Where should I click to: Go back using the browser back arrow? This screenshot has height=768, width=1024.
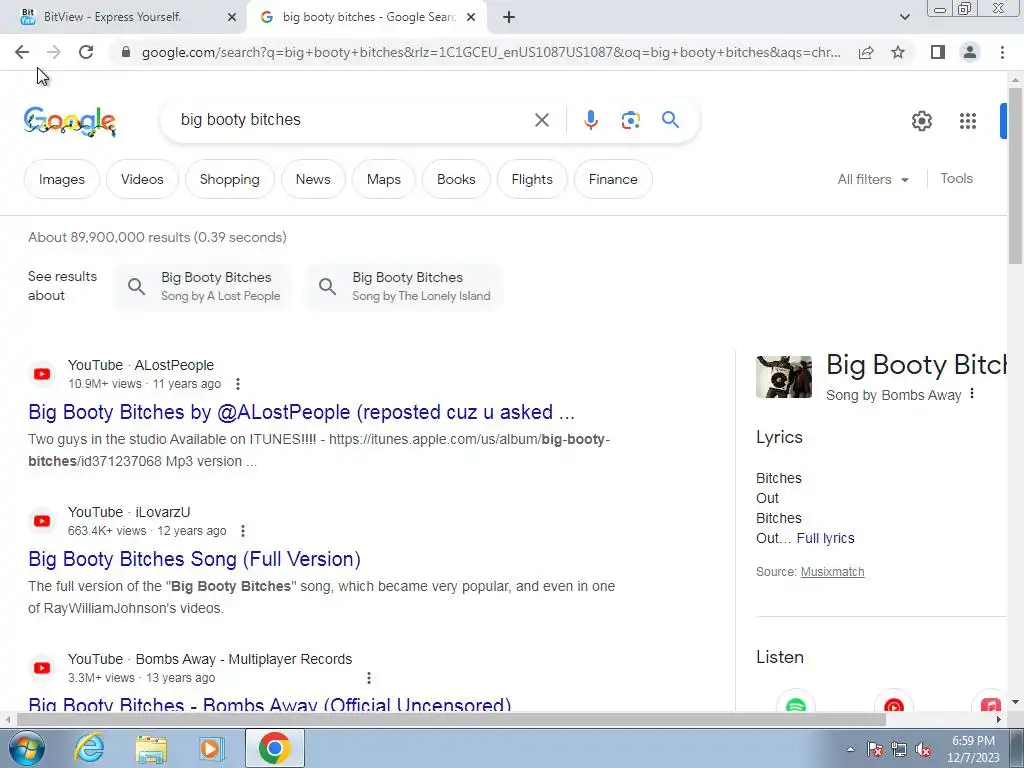coord(22,52)
